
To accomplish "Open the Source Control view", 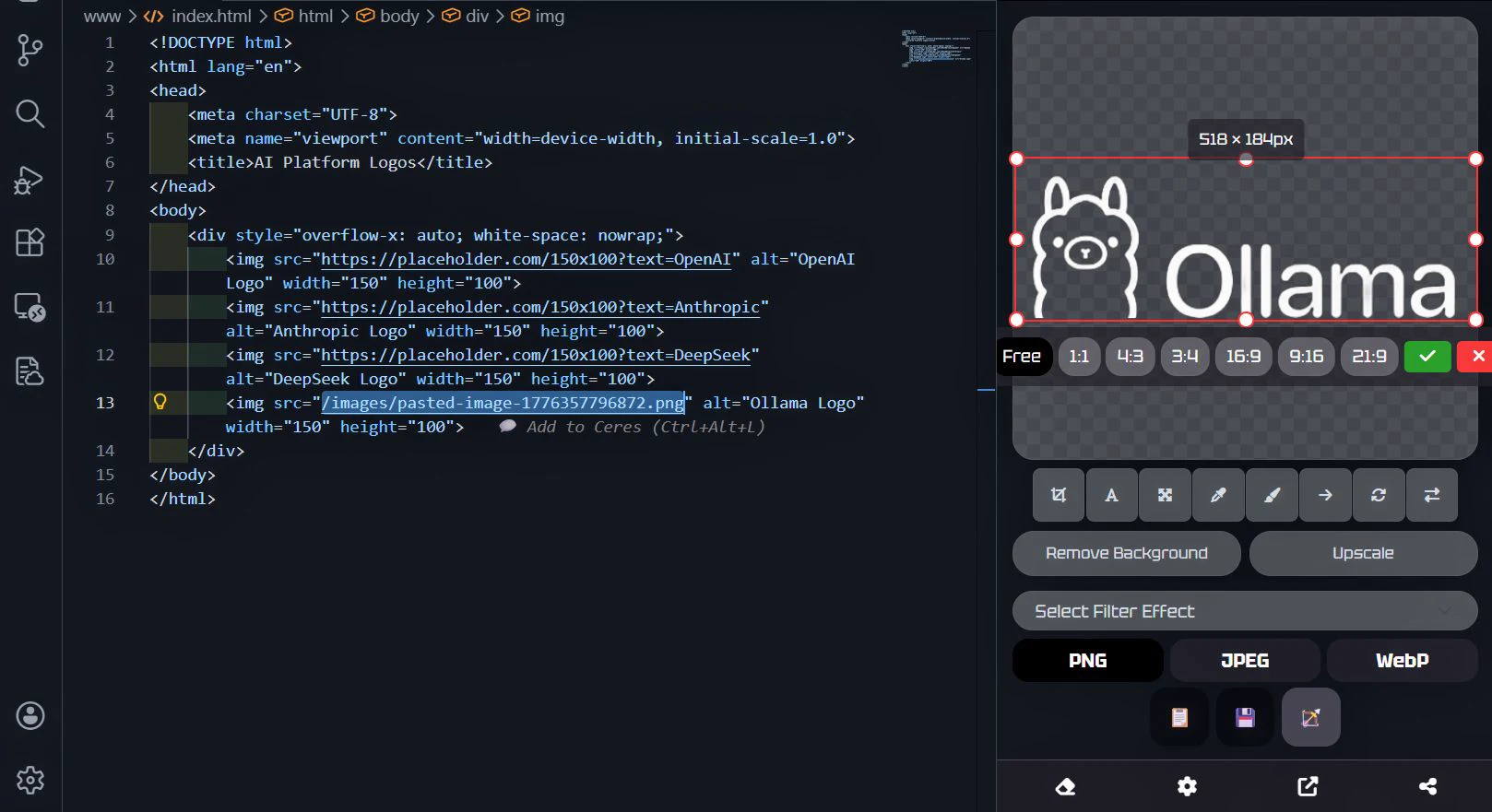I will coord(30,50).
